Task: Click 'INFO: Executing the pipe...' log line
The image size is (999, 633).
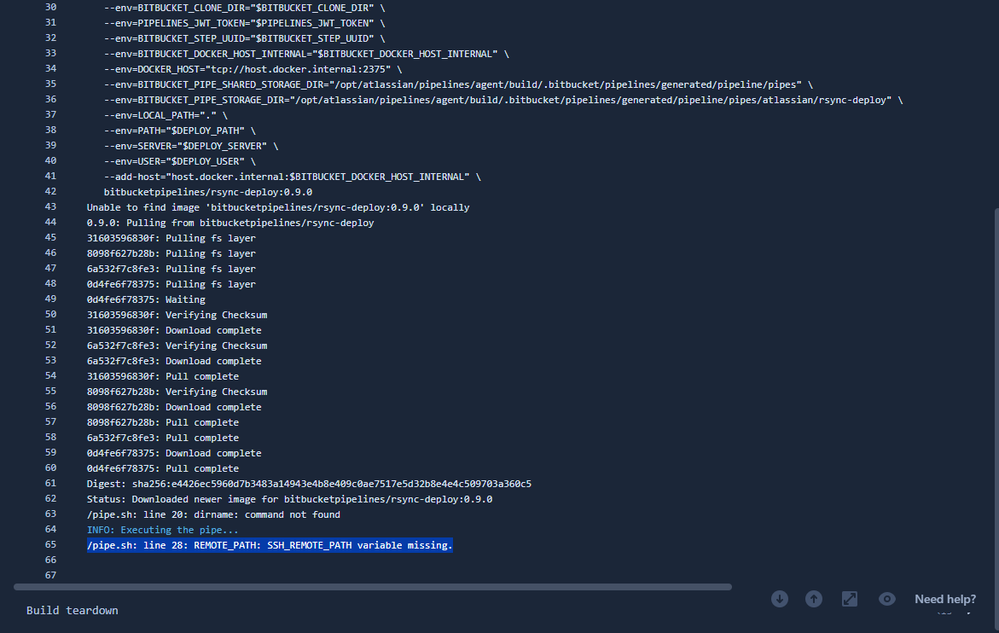Action: [162, 530]
